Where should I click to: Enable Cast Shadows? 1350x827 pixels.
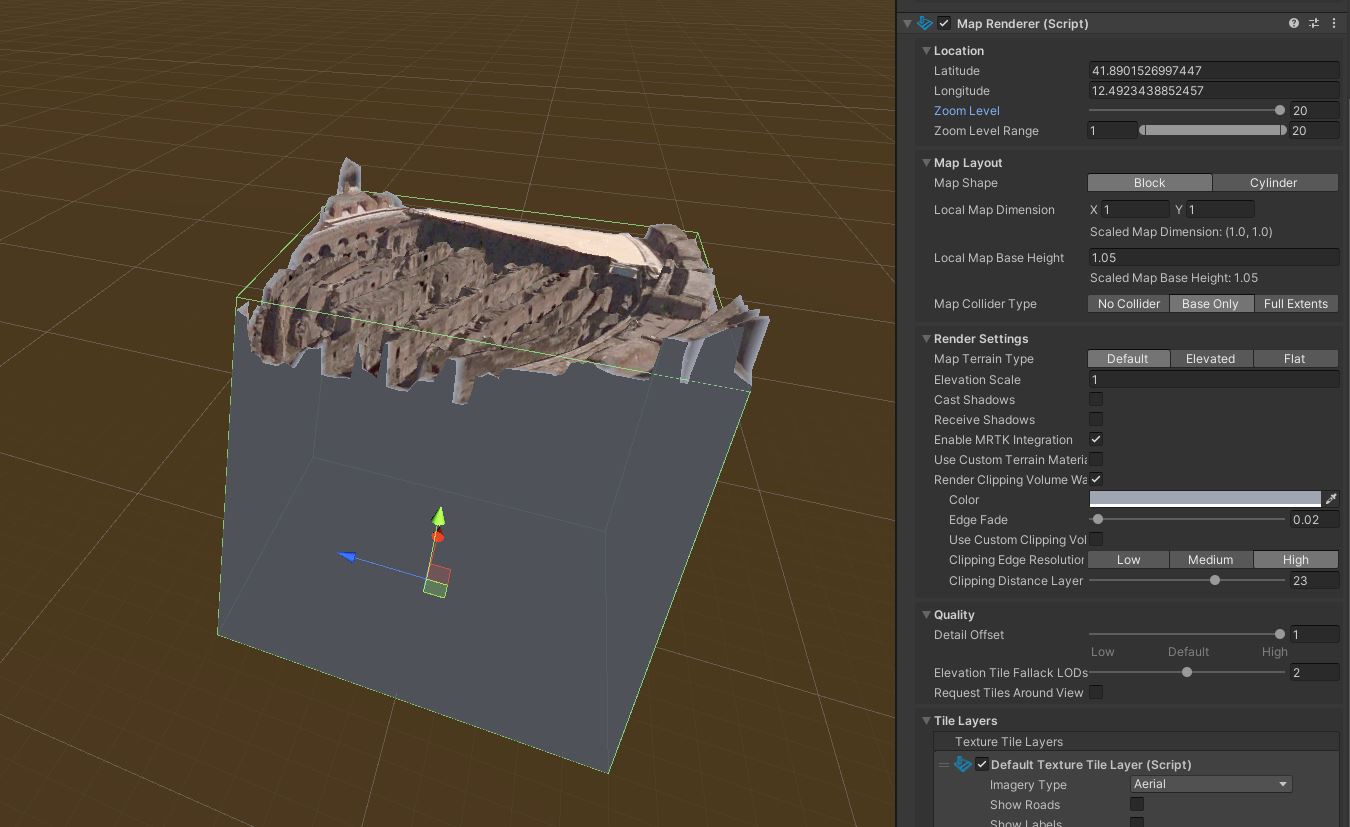1096,399
